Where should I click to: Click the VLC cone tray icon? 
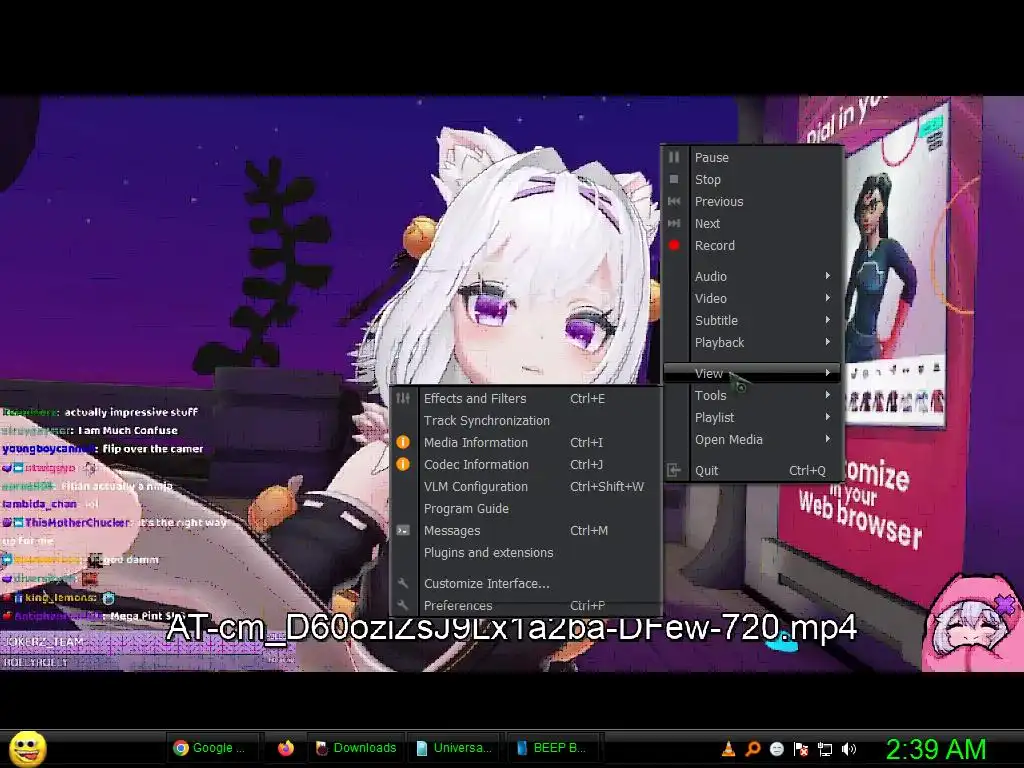tap(728, 749)
